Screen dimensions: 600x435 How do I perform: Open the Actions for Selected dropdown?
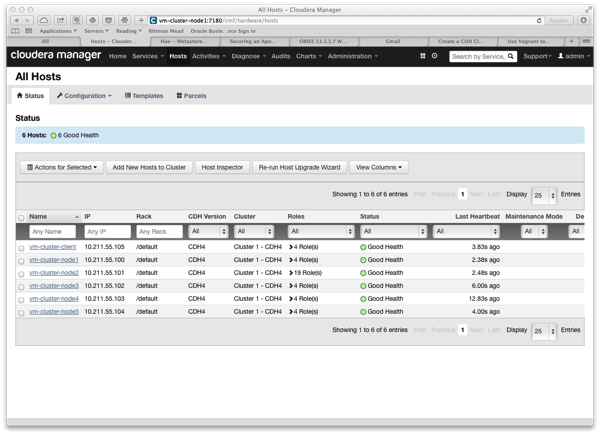[x=62, y=167]
